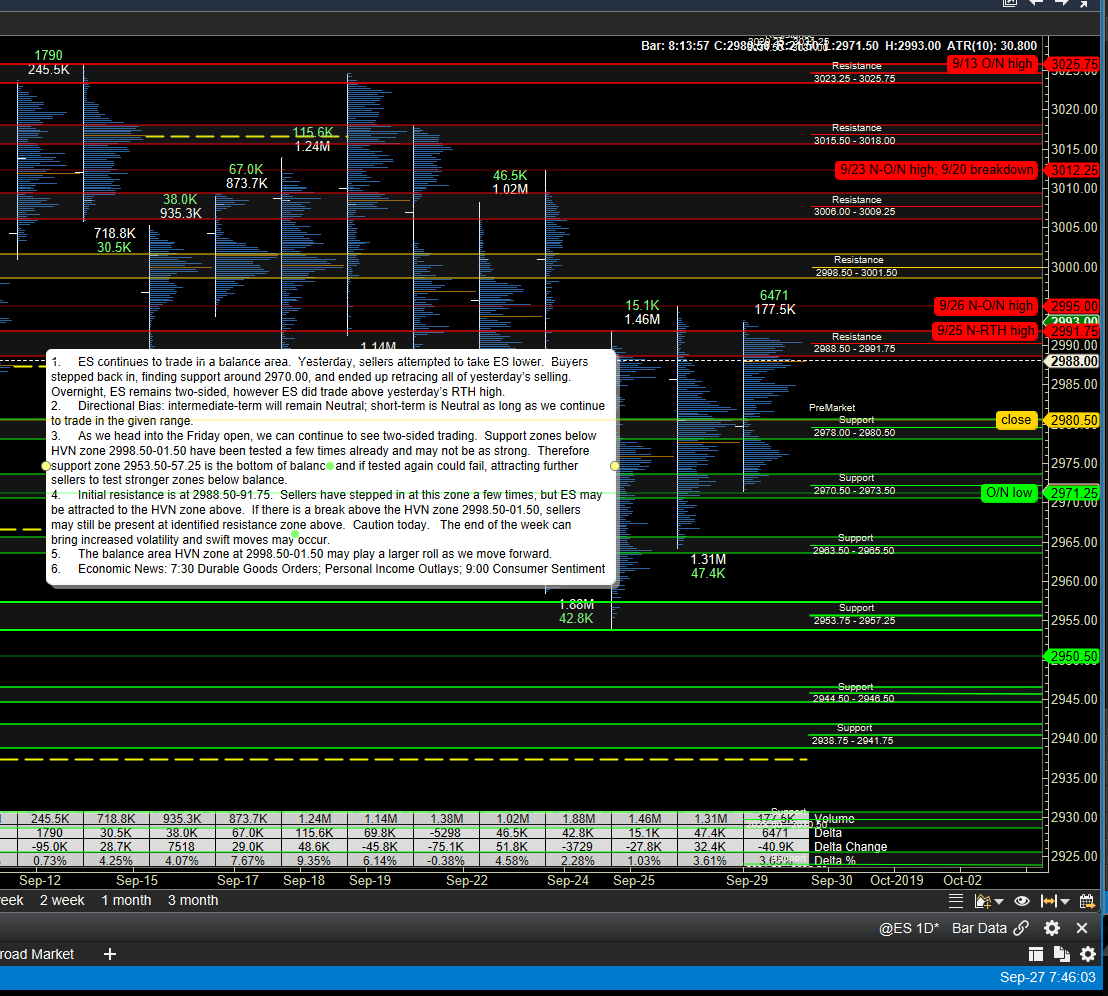Image resolution: width=1108 pixels, height=996 pixels.
Task: Expand the add study dropdown arrow
Action: pyautogui.click(x=999, y=901)
